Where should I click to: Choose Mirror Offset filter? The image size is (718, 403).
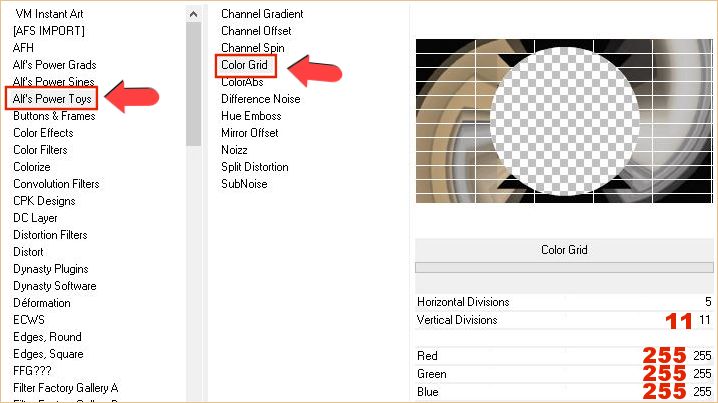(x=249, y=133)
